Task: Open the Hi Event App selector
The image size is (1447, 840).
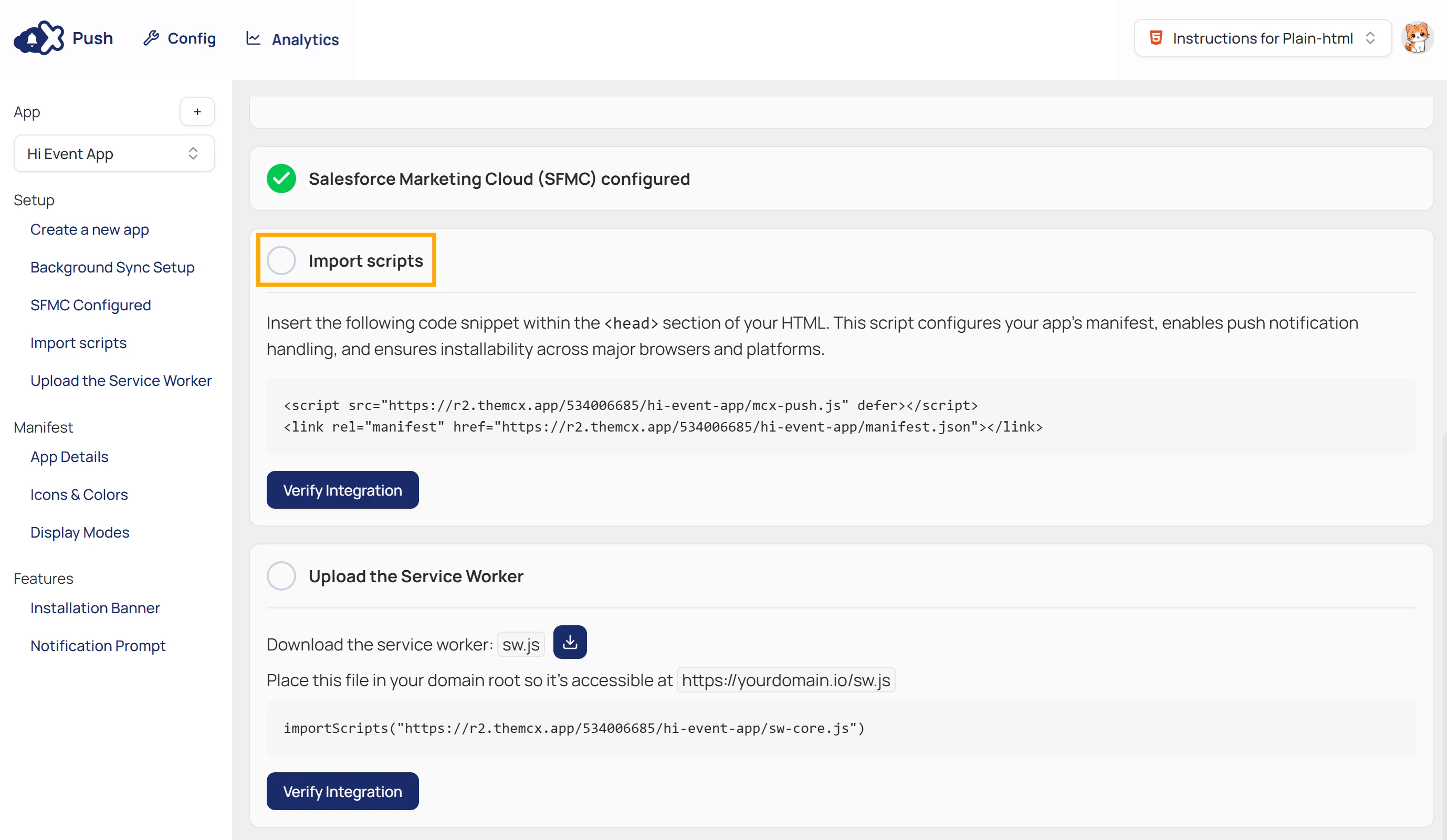Action: [x=114, y=154]
